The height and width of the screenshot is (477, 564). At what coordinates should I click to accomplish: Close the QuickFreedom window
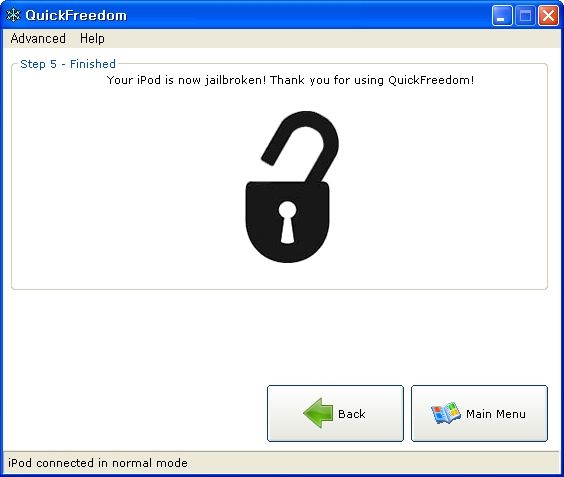548,16
